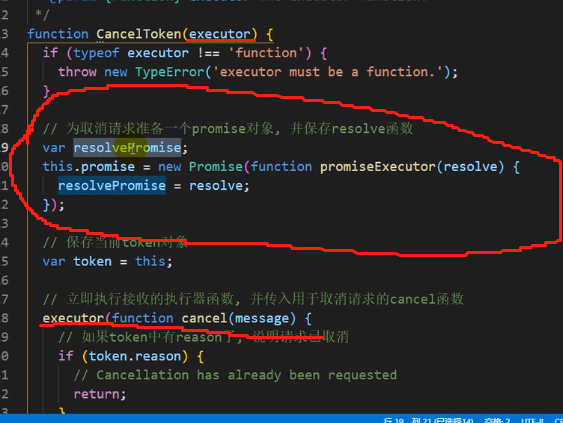Click the cancel function name
This screenshot has height=423, width=563.
(x=204, y=318)
